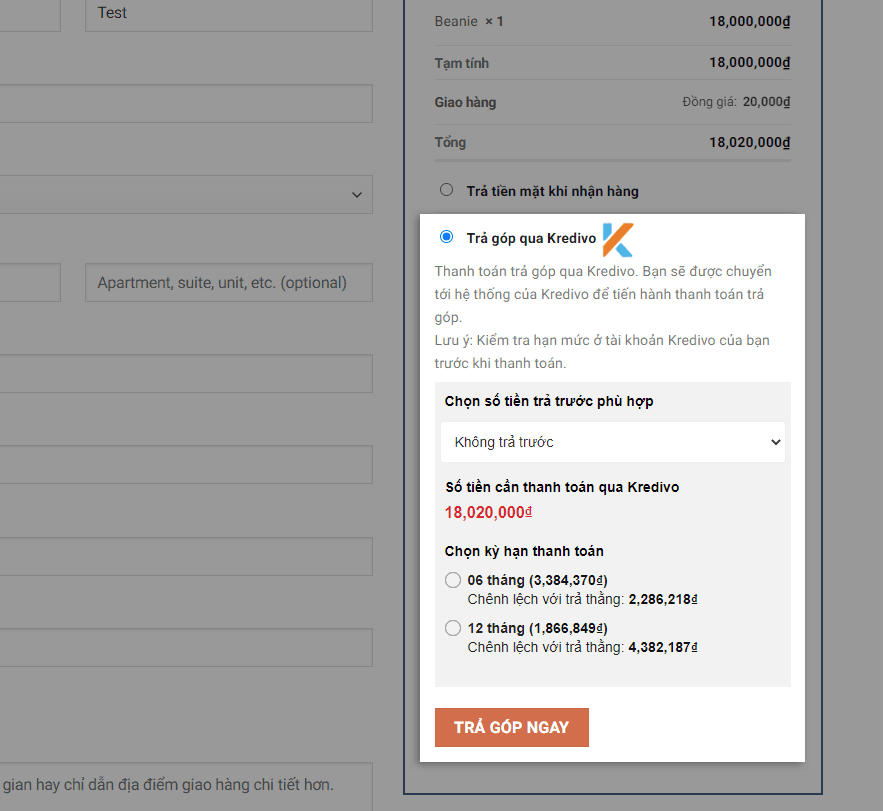The height and width of the screenshot is (811, 883).
Task: Click the "Chọn kỳ hạn thanh toán" heading
Action: (524, 550)
